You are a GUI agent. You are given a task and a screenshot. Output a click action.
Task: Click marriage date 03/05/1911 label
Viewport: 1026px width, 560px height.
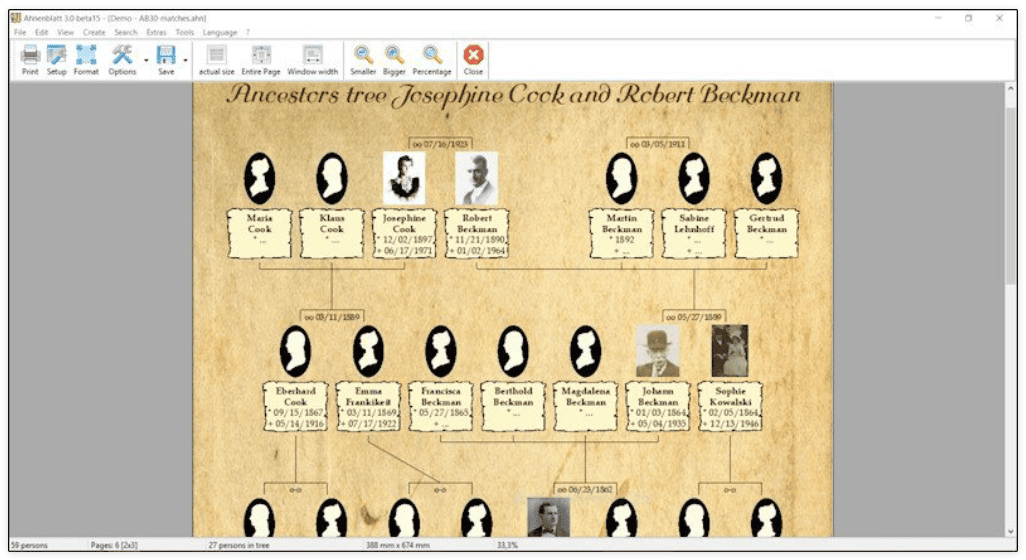pos(658,144)
